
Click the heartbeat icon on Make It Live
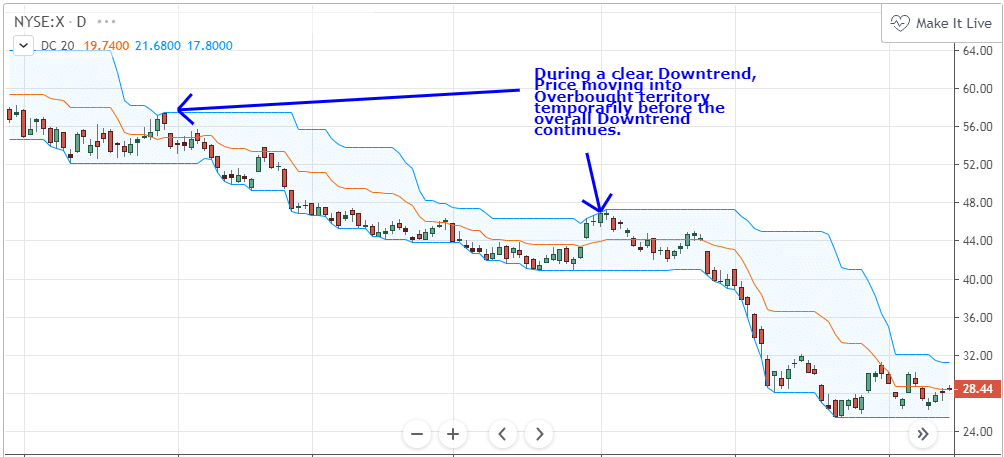[x=900, y=22]
